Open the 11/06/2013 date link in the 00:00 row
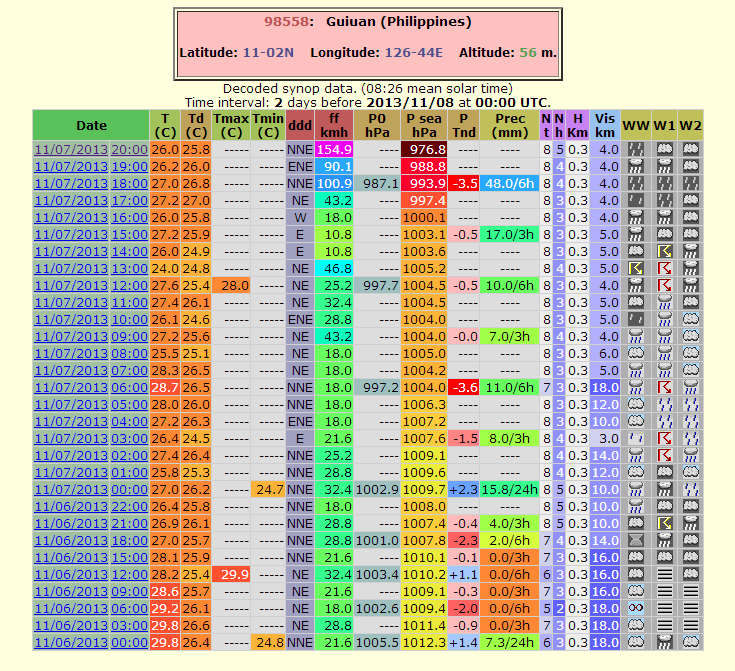This screenshot has width=735, height=671. click(70, 642)
